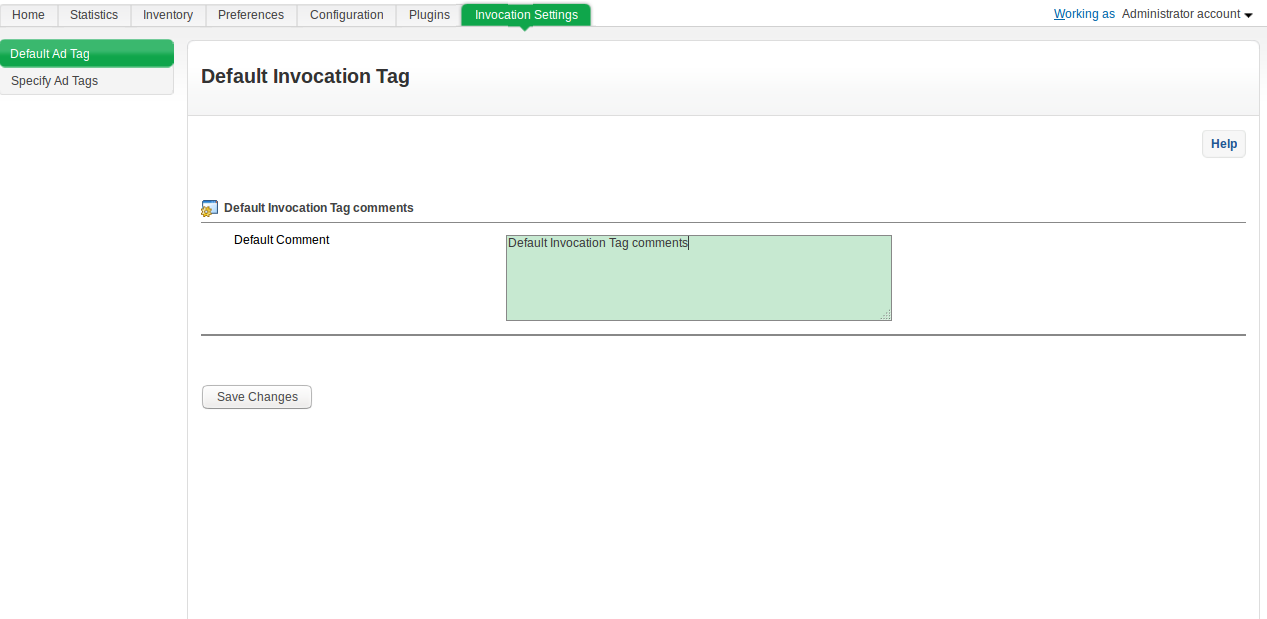
Task: Click the Save Changes button
Action: click(257, 397)
